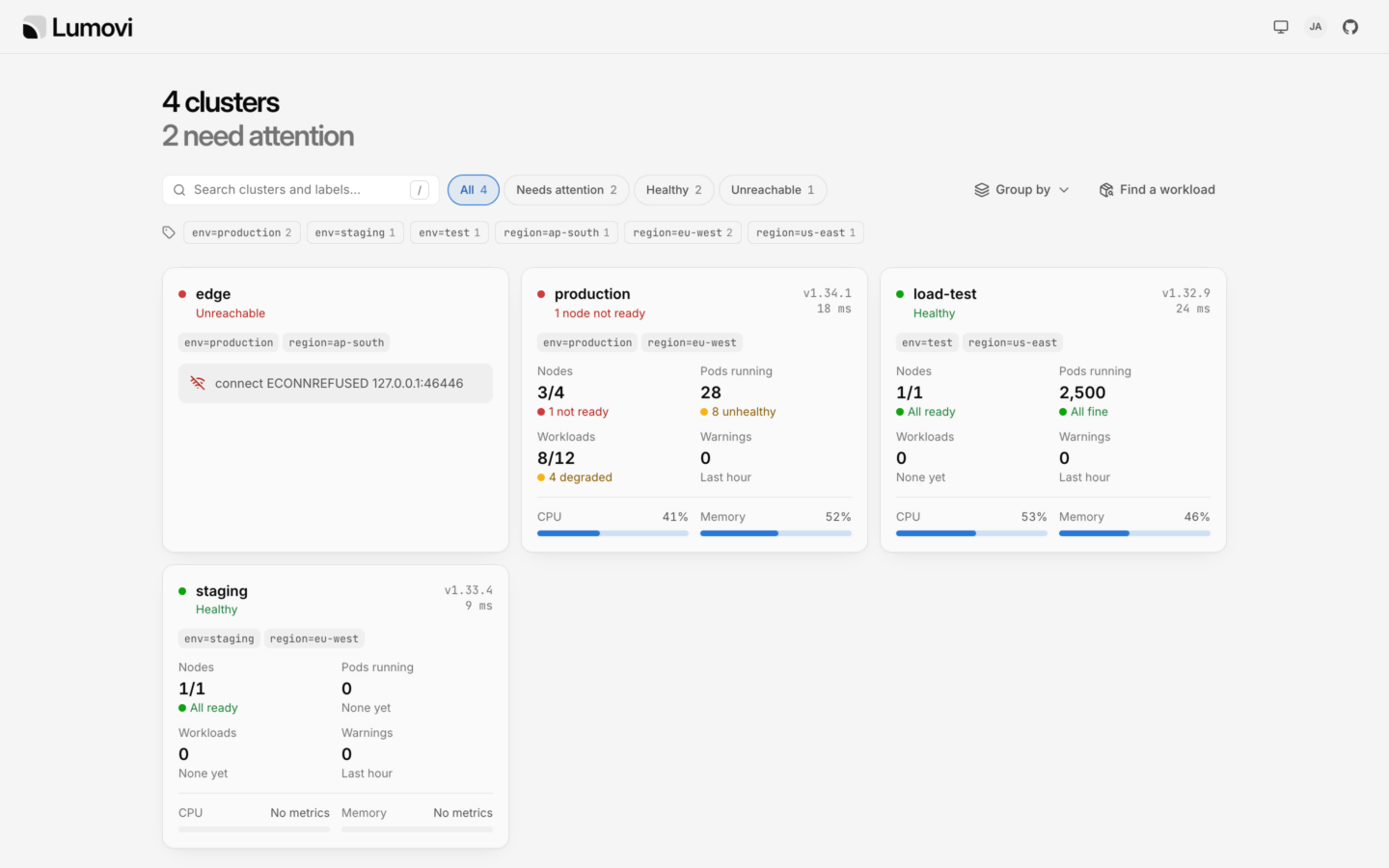Click the production CPU 41% usage bar
Viewport: 1389px width, 868px height.
point(613,533)
